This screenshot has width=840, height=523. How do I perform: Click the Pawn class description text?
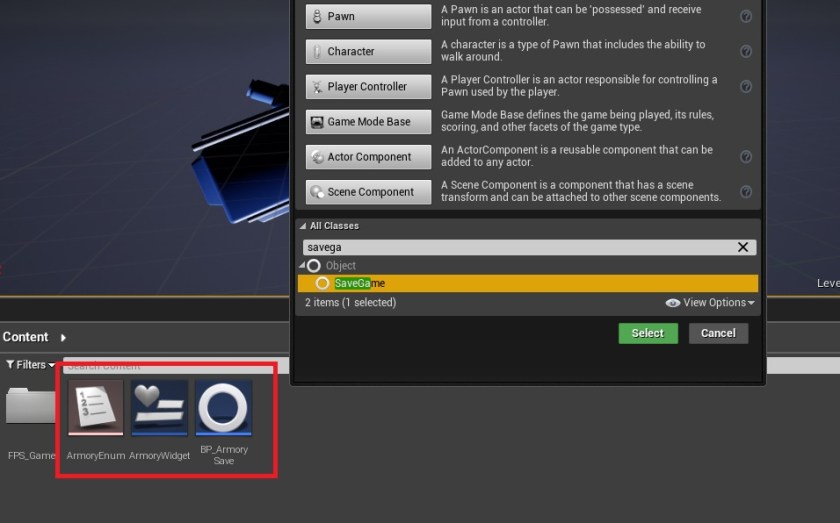click(571, 16)
